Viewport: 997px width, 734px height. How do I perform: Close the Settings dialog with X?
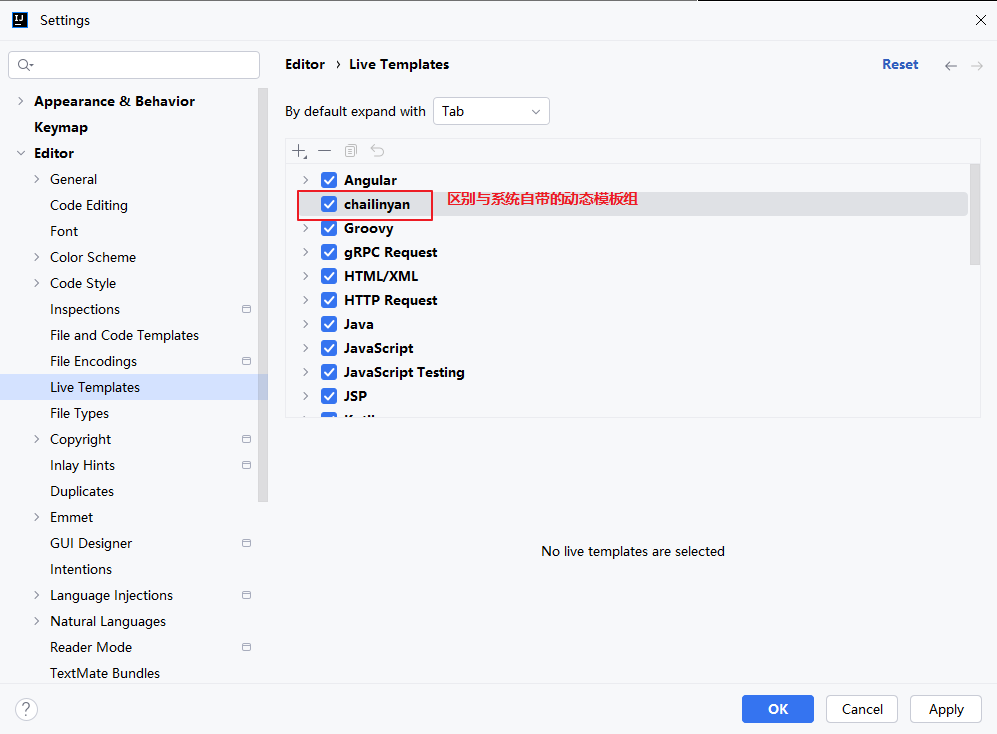coord(980,20)
